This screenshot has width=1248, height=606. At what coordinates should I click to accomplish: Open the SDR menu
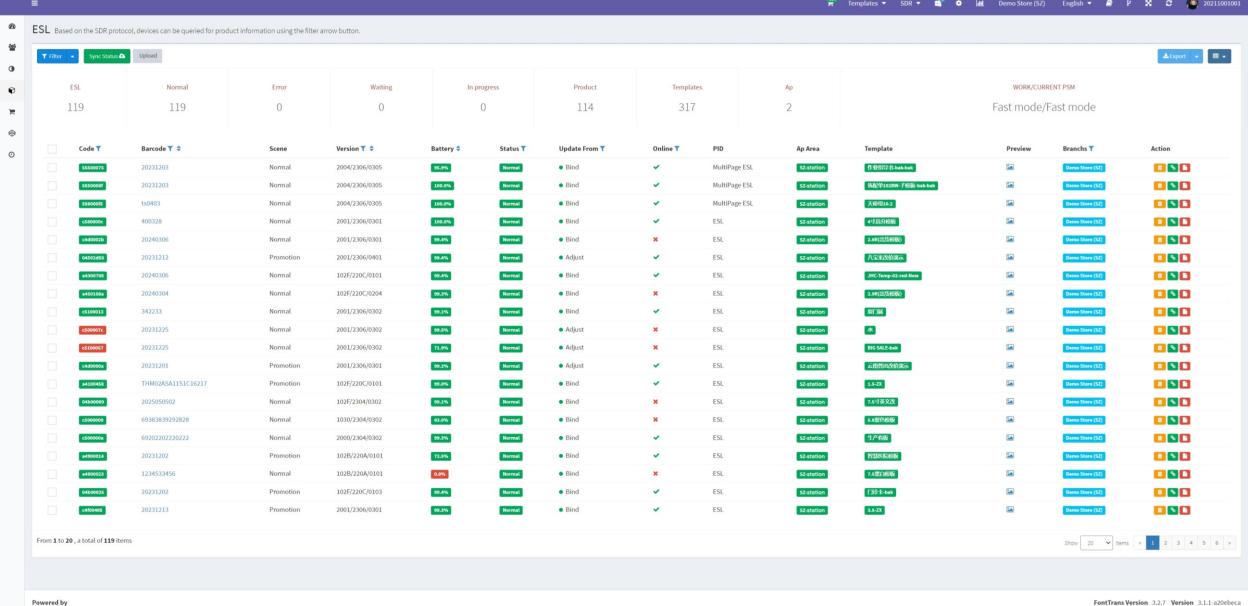click(908, 5)
